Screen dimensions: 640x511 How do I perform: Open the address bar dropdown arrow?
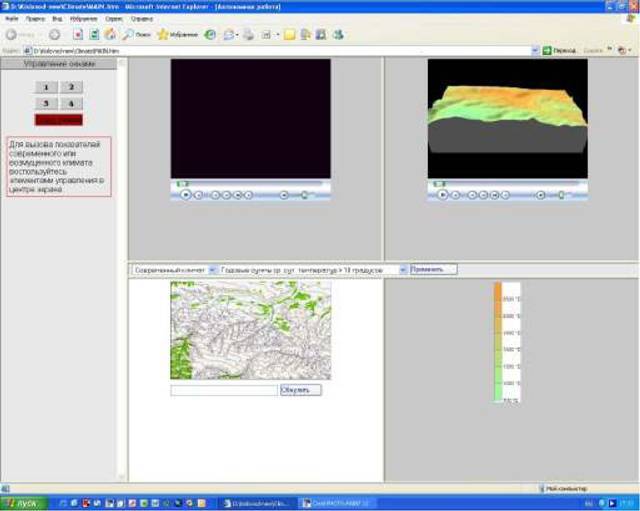point(533,50)
